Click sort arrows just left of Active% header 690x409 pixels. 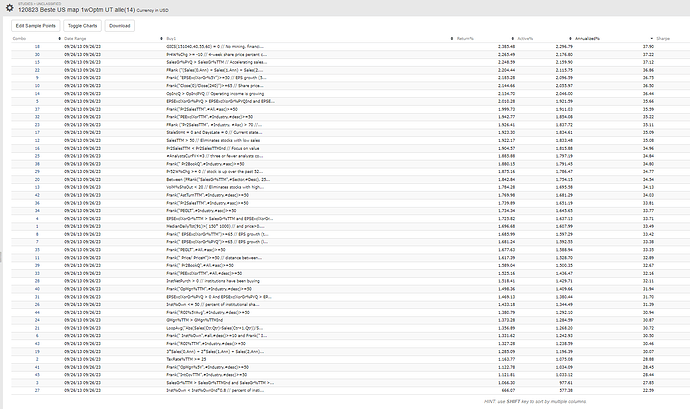click(512, 39)
